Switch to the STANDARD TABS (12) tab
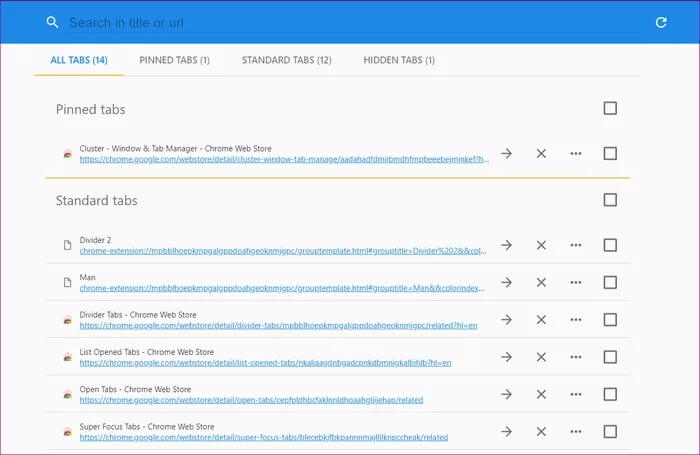Screen dimensions: 700x455 (x=287, y=60)
